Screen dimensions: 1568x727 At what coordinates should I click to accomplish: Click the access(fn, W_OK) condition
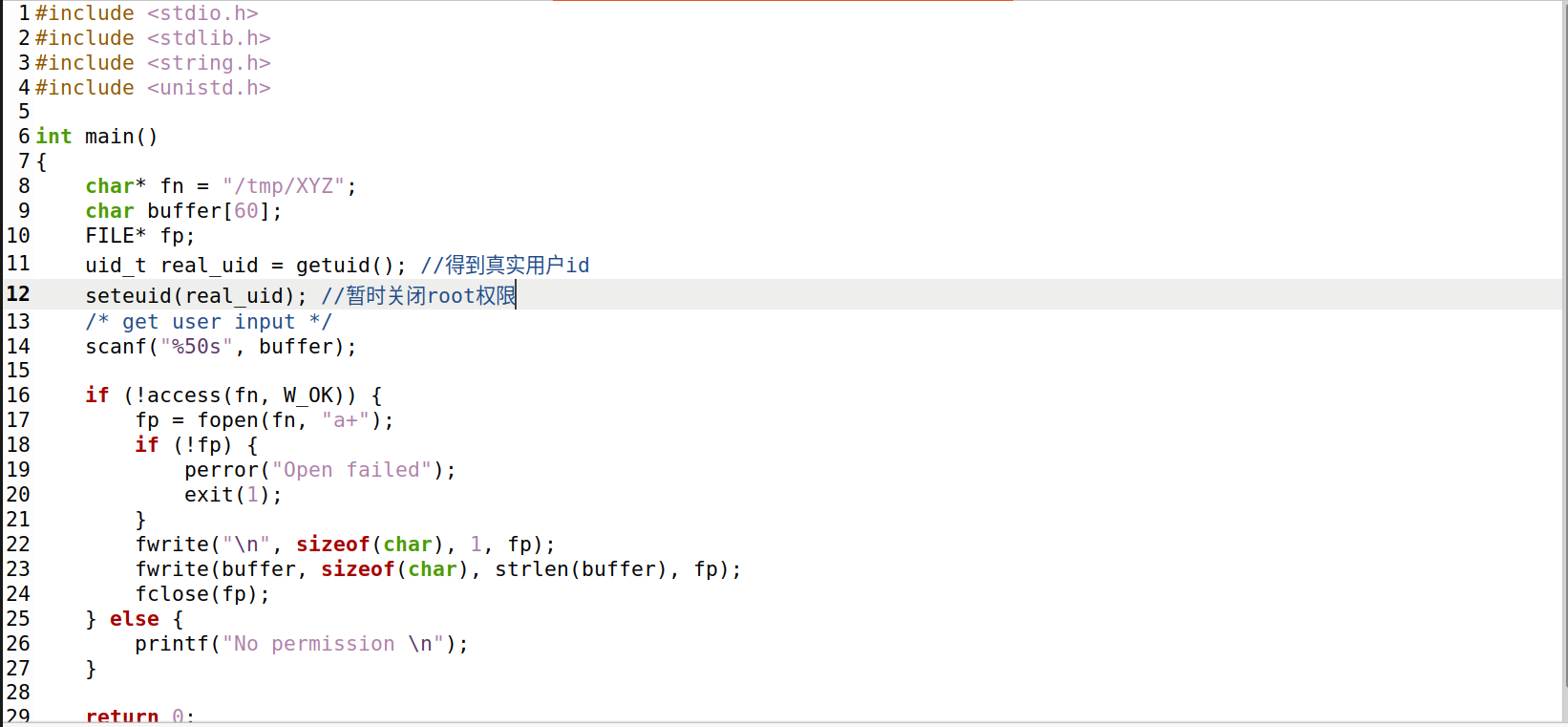(245, 396)
